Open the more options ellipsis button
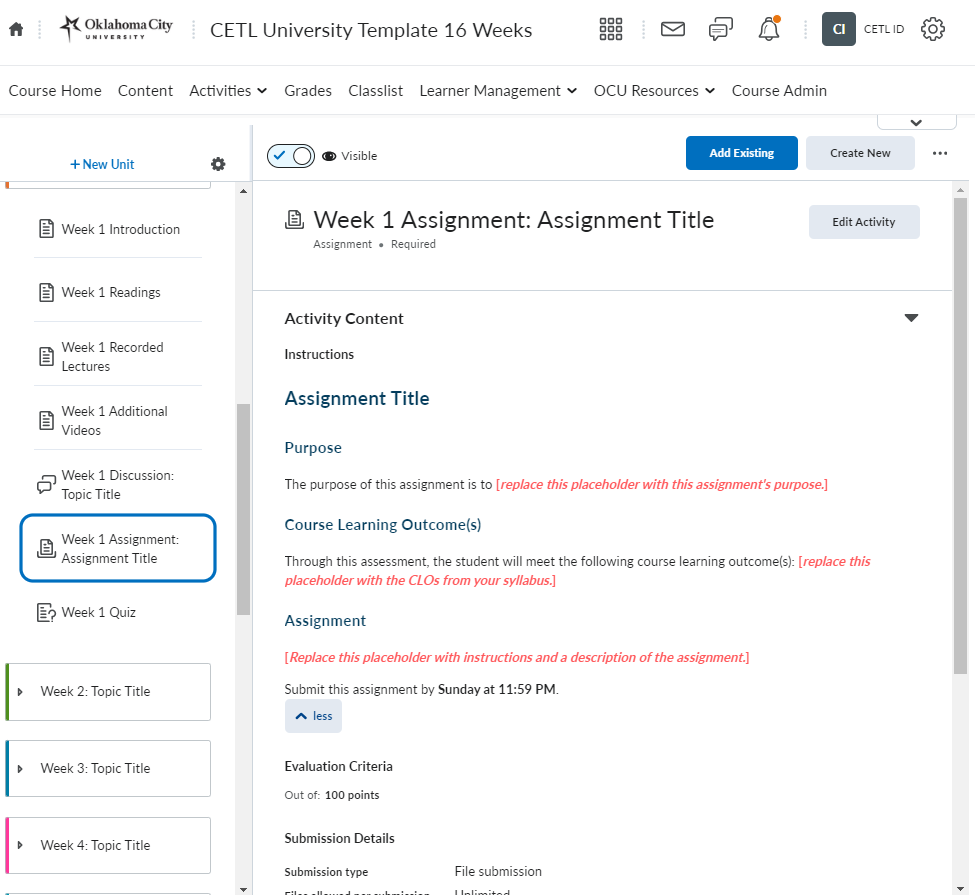This screenshot has width=975, height=895. (x=939, y=154)
